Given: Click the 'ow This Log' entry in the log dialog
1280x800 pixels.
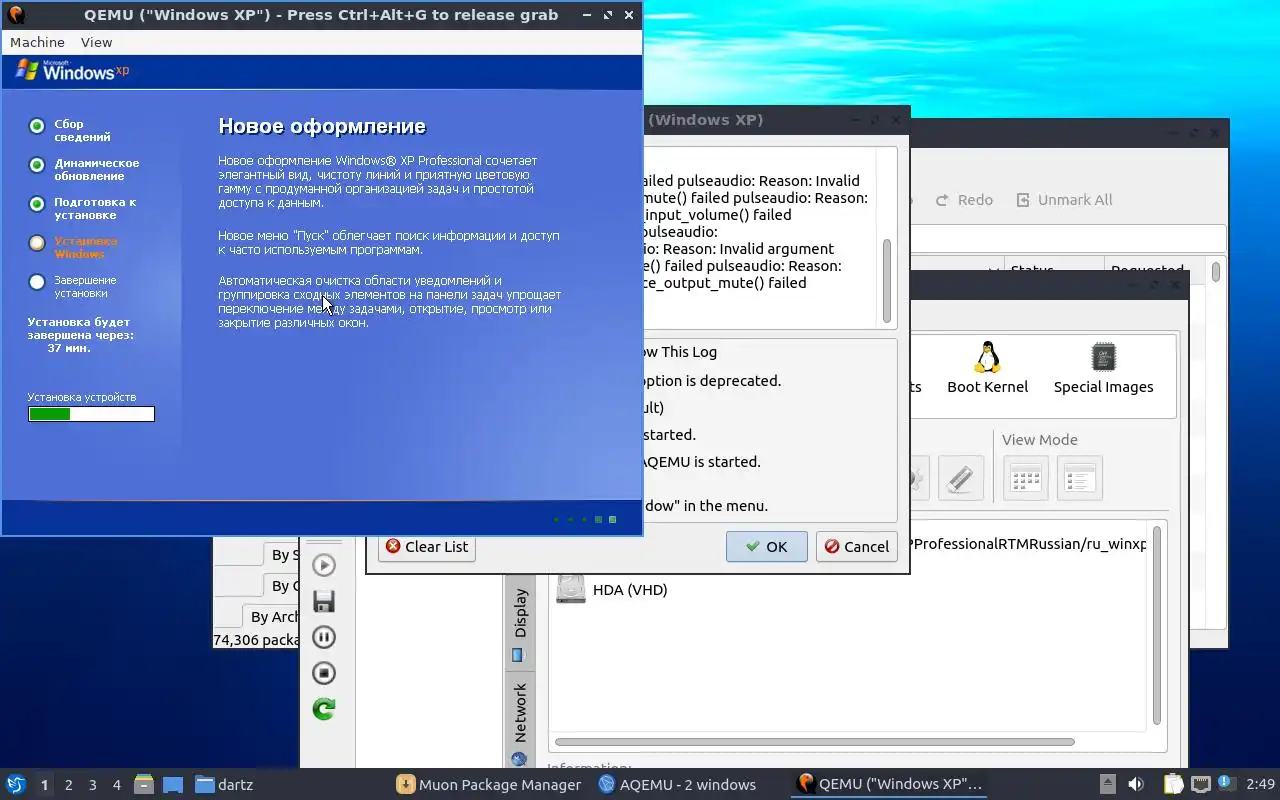Looking at the screenshot, I should (680, 351).
